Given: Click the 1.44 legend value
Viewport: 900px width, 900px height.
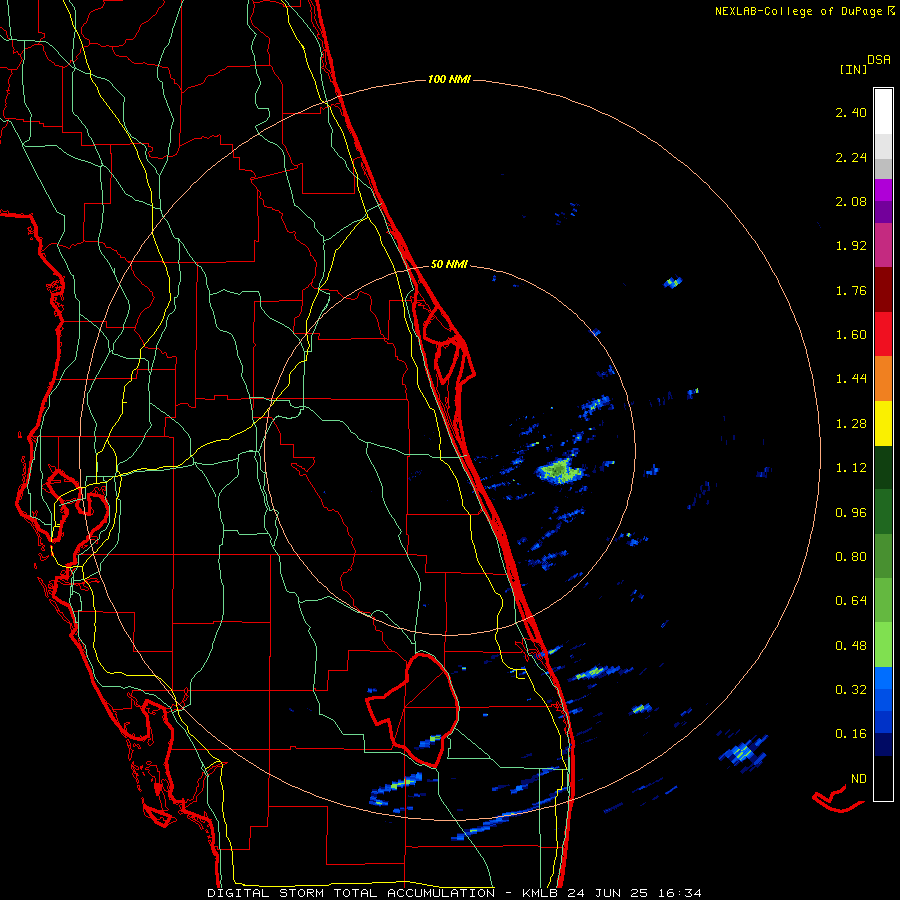Looking at the screenshot, I should pos(851,379).
